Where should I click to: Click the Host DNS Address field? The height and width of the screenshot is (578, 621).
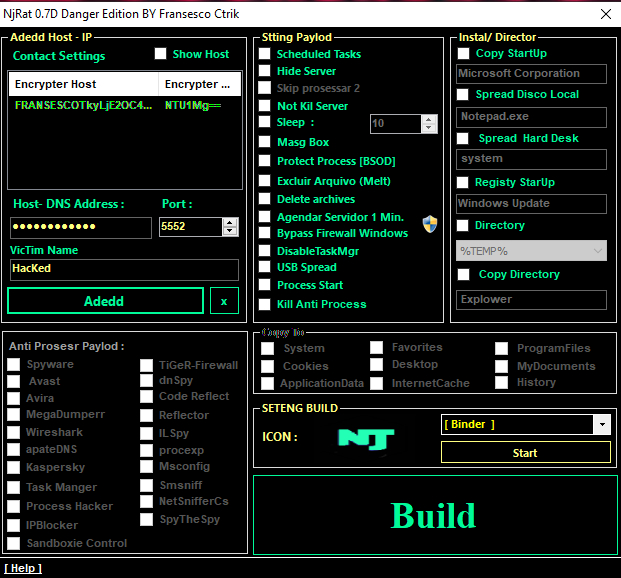81,228
